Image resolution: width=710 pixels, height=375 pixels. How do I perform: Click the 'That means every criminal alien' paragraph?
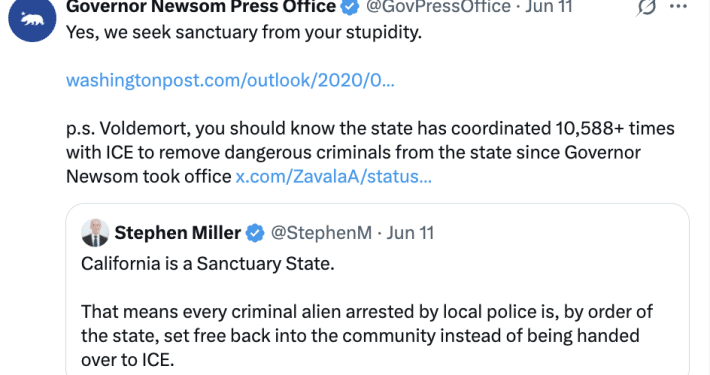point(367,336)
